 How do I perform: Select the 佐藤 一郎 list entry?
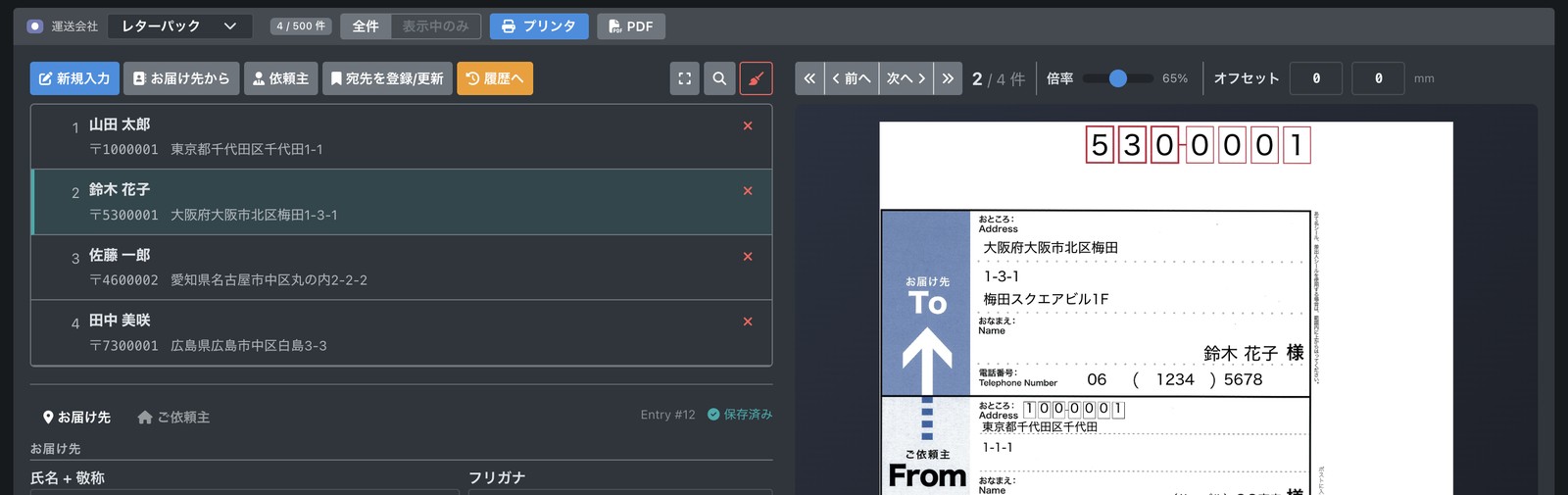(402, 268)
